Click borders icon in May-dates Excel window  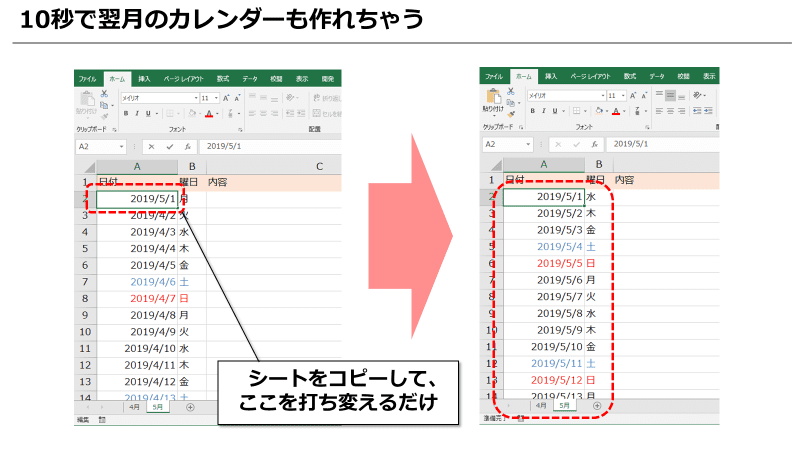coord(576,111)
